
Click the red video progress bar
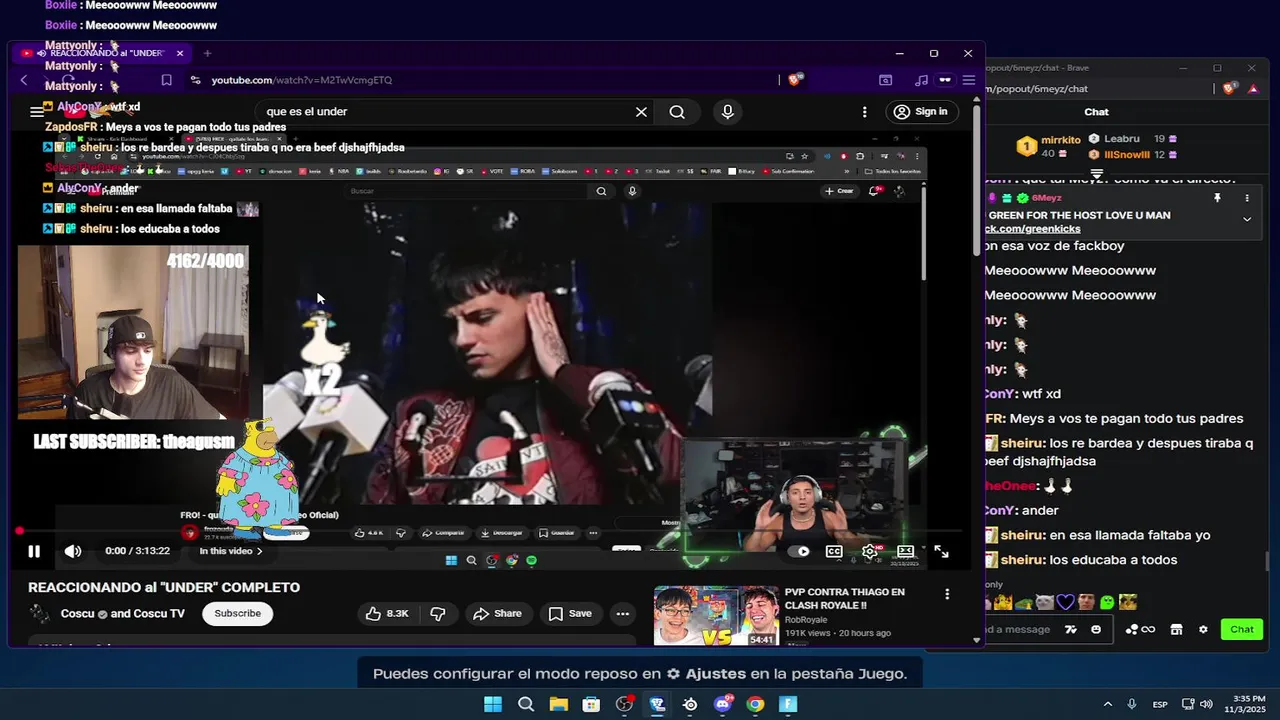[490, 531]
